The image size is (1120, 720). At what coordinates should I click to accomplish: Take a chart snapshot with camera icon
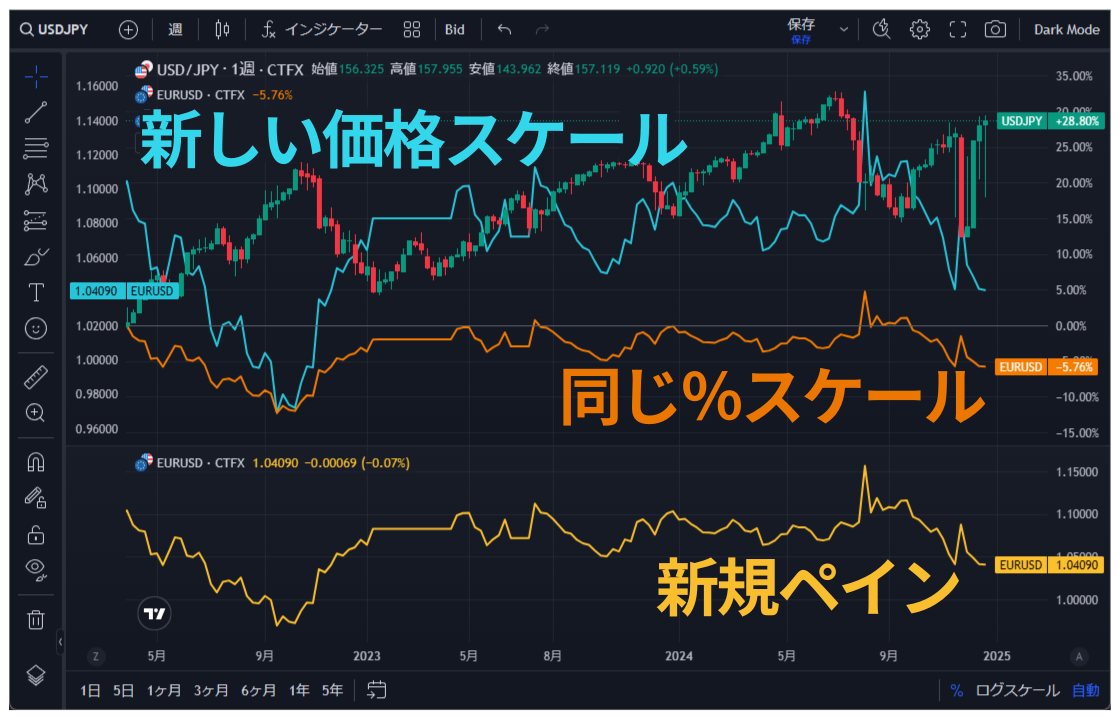point(995,29)
